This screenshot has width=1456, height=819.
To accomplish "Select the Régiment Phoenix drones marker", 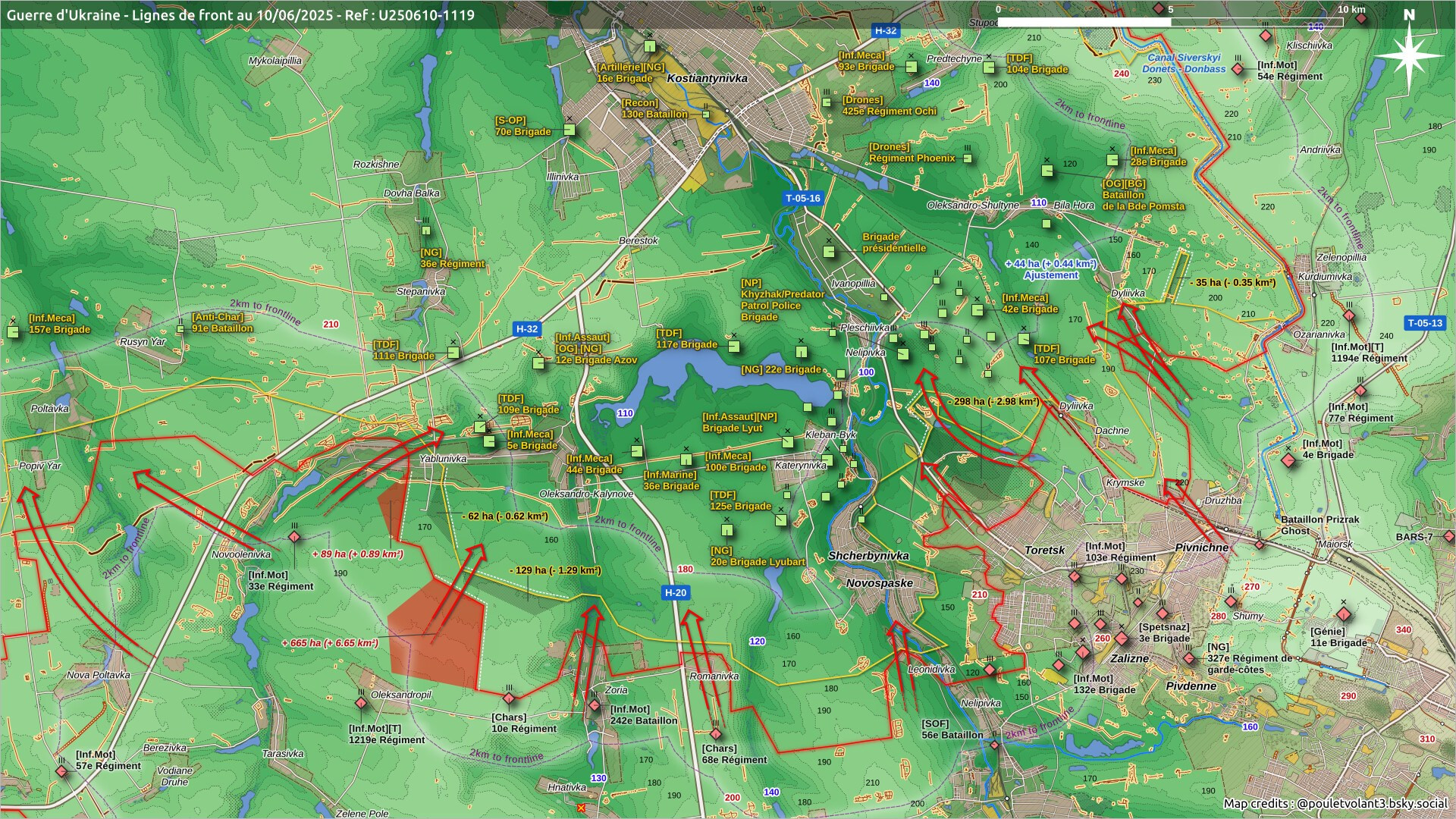I will pos(968,158).
